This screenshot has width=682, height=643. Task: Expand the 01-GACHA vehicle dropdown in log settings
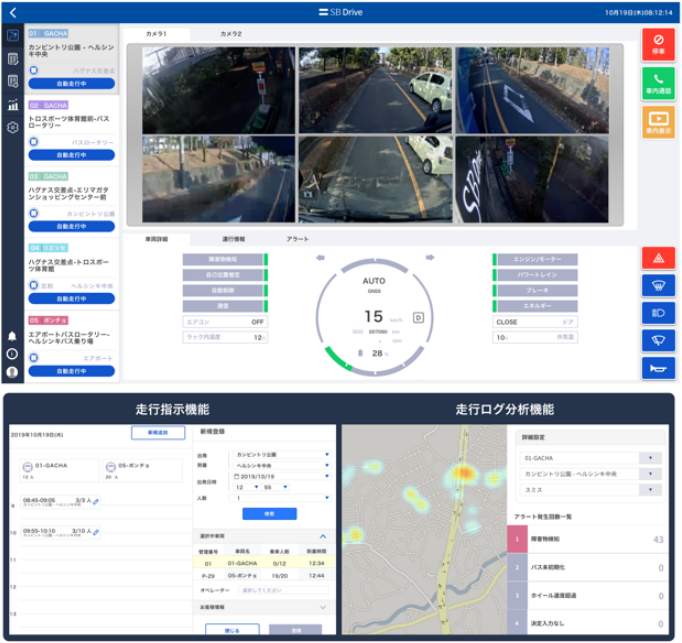652,458
